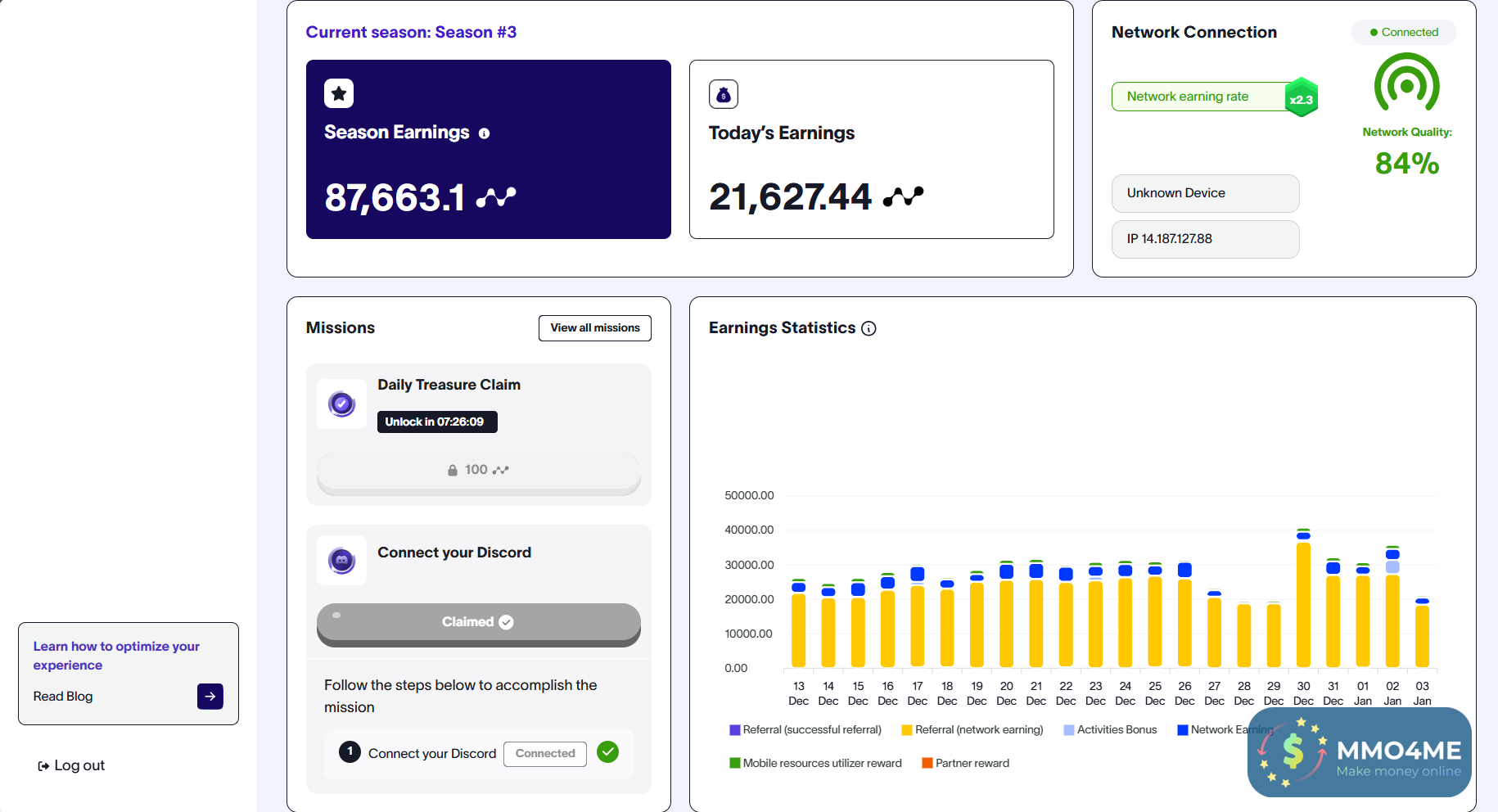Toggle Partner reward legend swatch
This screenshot has height=812, width=1498.
[927, 764]
